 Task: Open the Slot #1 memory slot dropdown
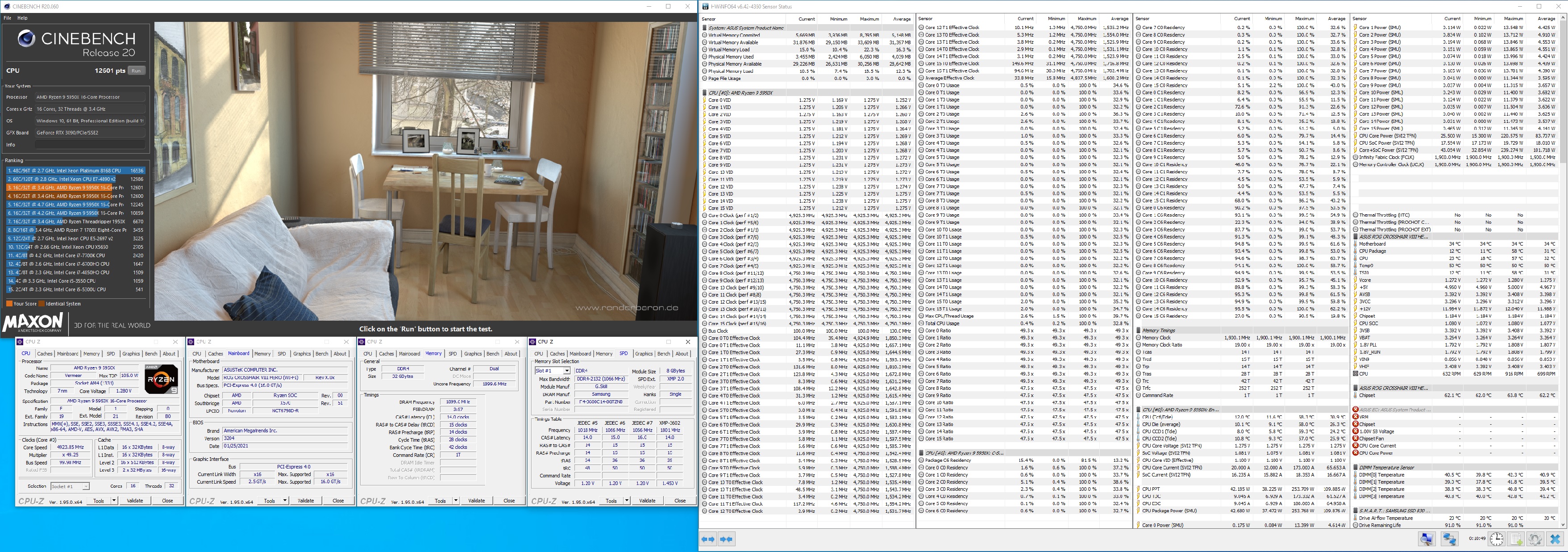click(x=567, y=370)
